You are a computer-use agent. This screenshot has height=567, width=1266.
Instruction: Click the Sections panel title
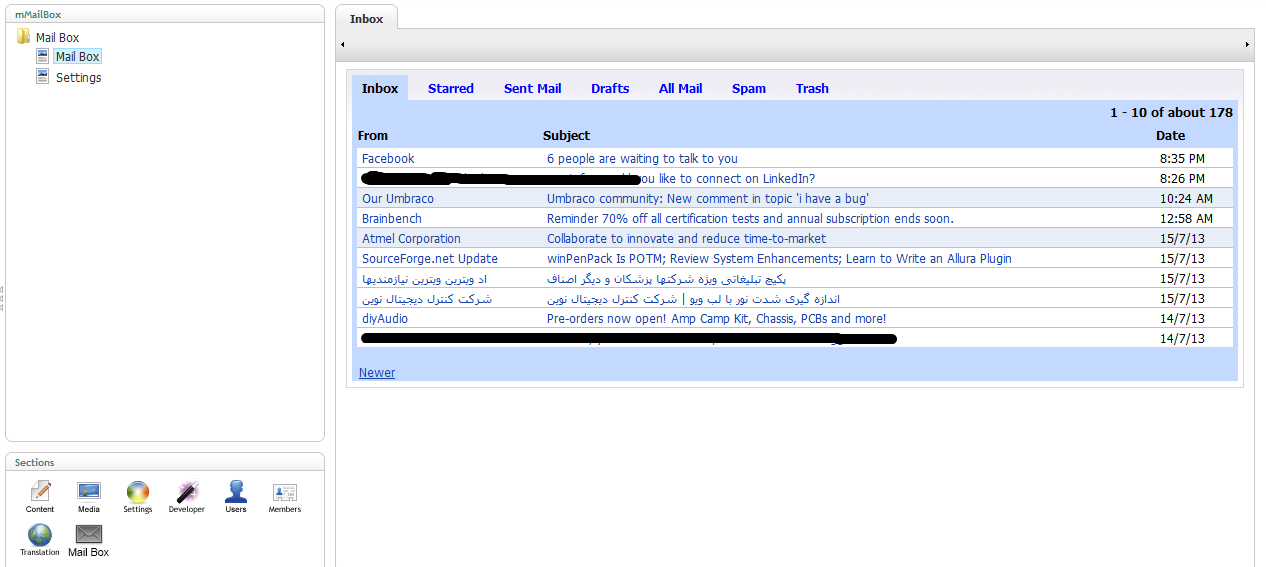[35, 462]
